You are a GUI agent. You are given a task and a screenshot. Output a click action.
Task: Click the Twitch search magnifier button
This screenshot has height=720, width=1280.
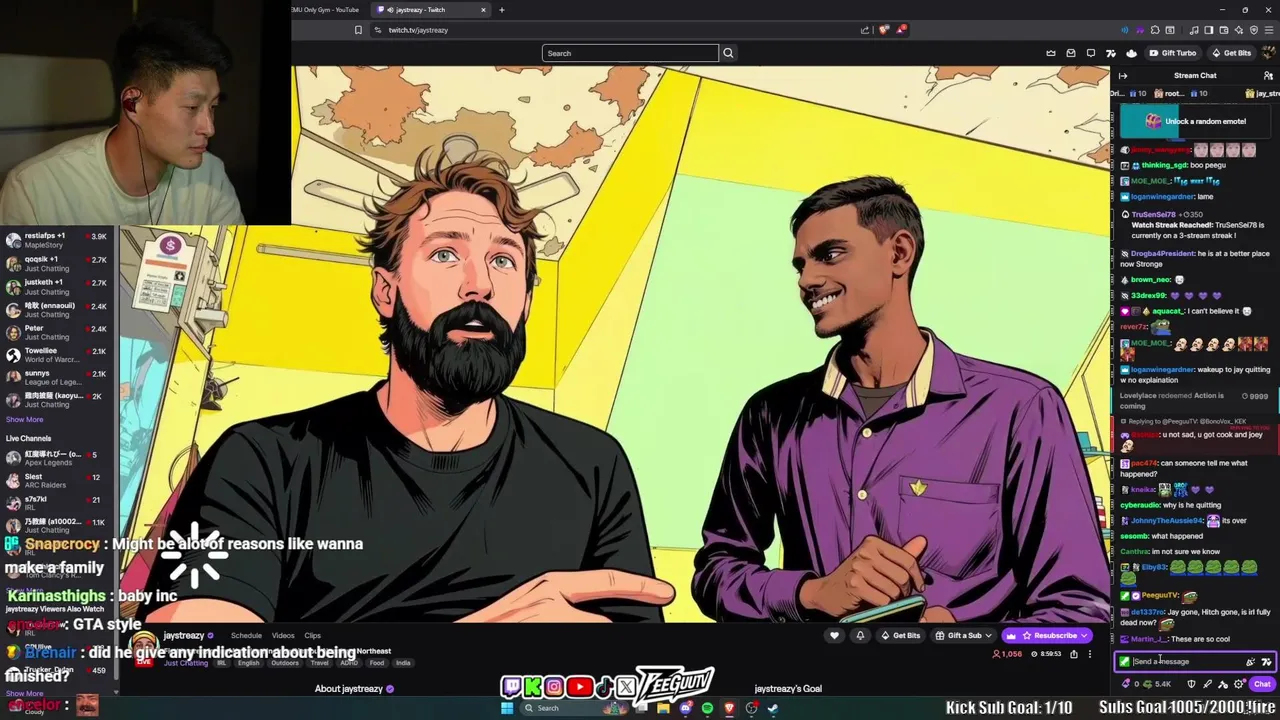point(728,53)
